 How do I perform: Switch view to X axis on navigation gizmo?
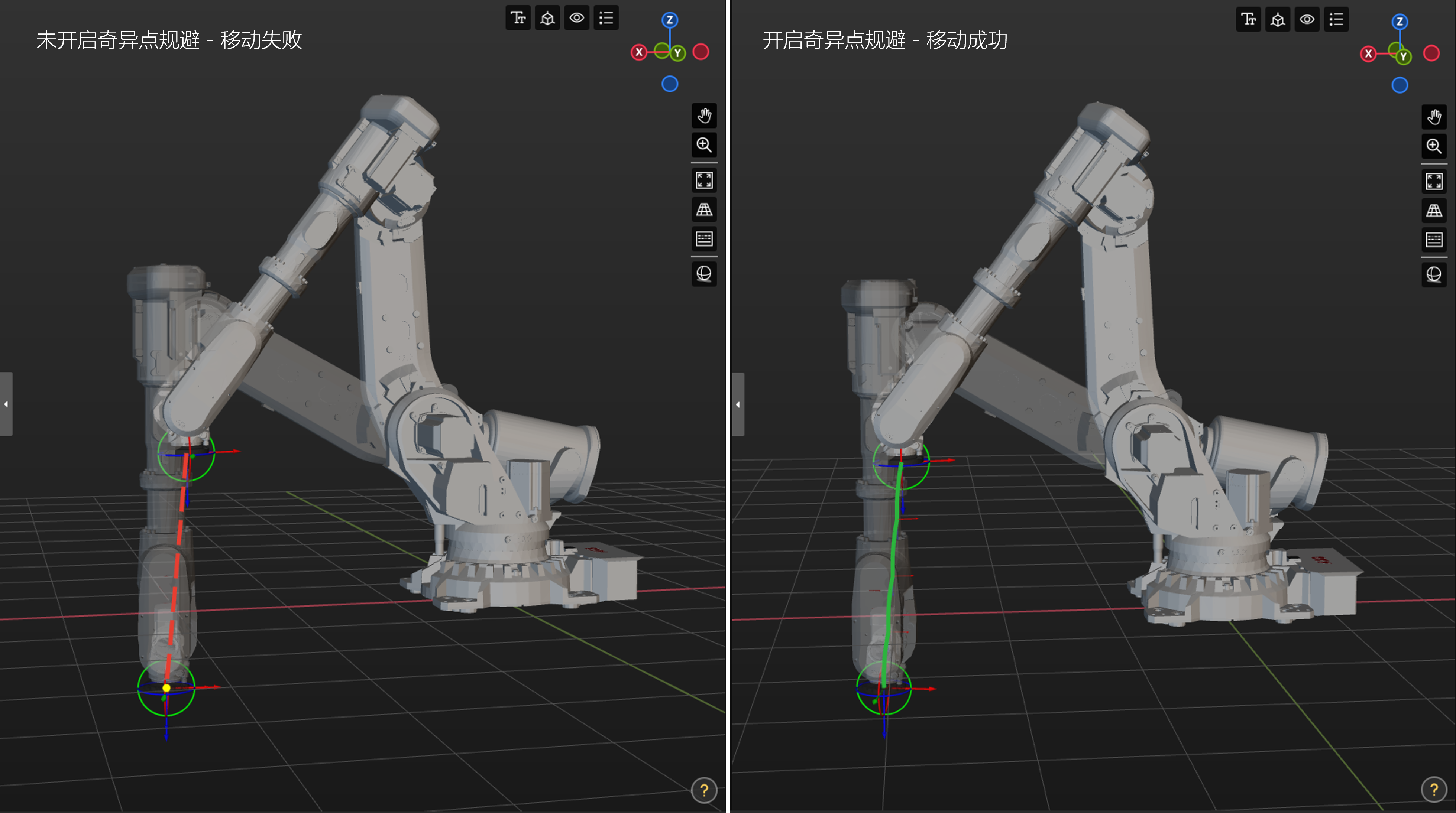tap(639, 52)
